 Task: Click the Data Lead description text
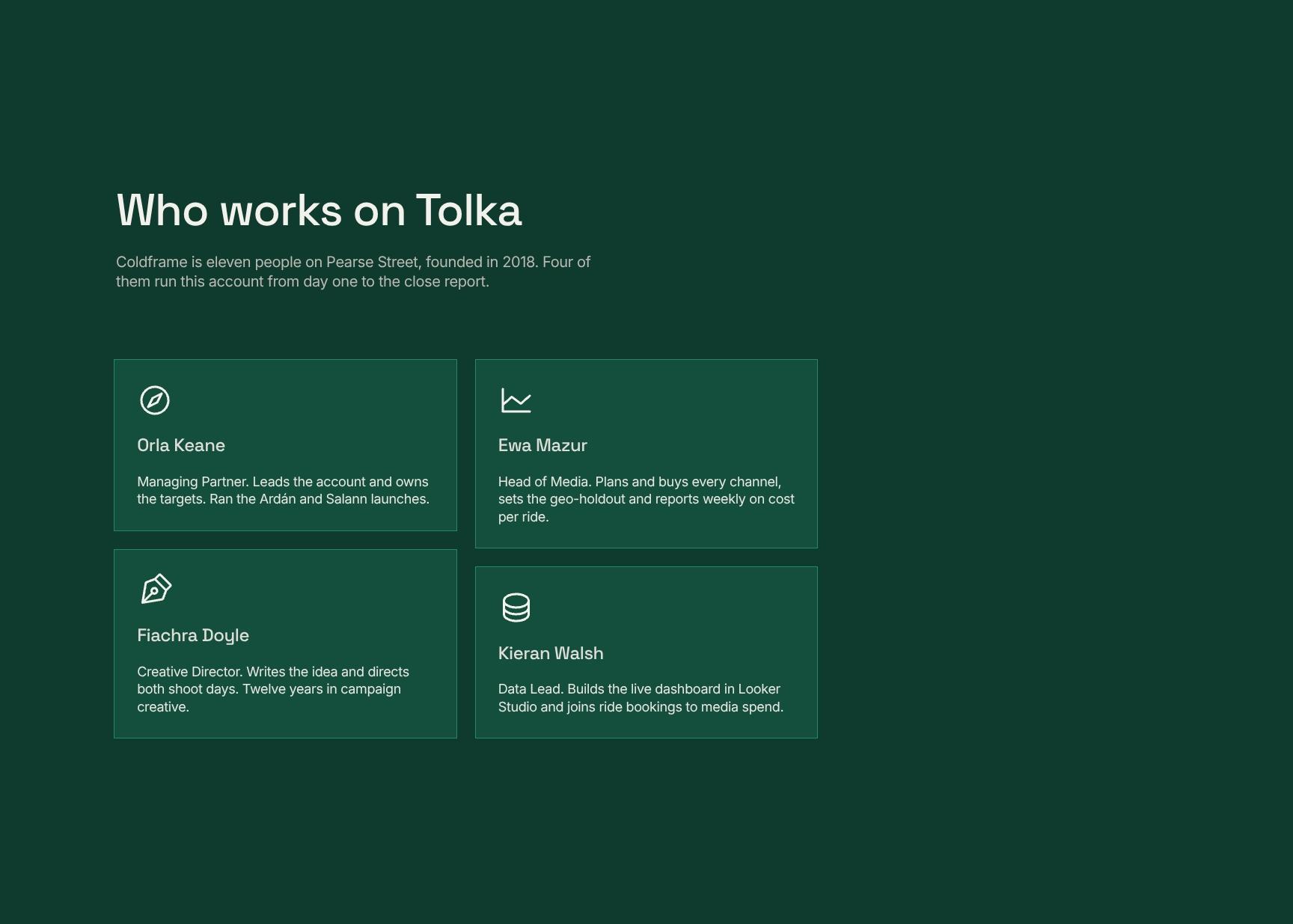(x=641, y=698)
